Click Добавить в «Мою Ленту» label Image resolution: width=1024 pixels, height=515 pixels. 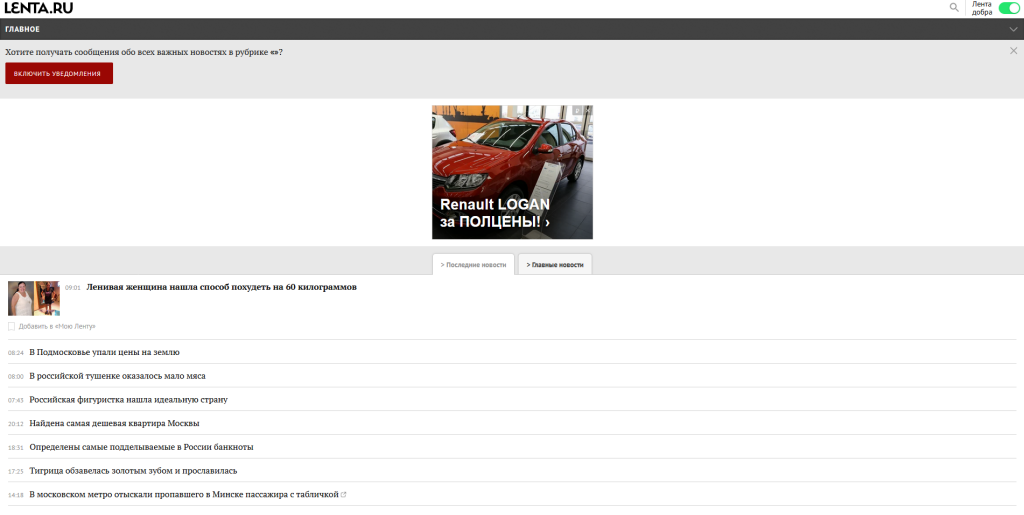[x=57, y=326]
